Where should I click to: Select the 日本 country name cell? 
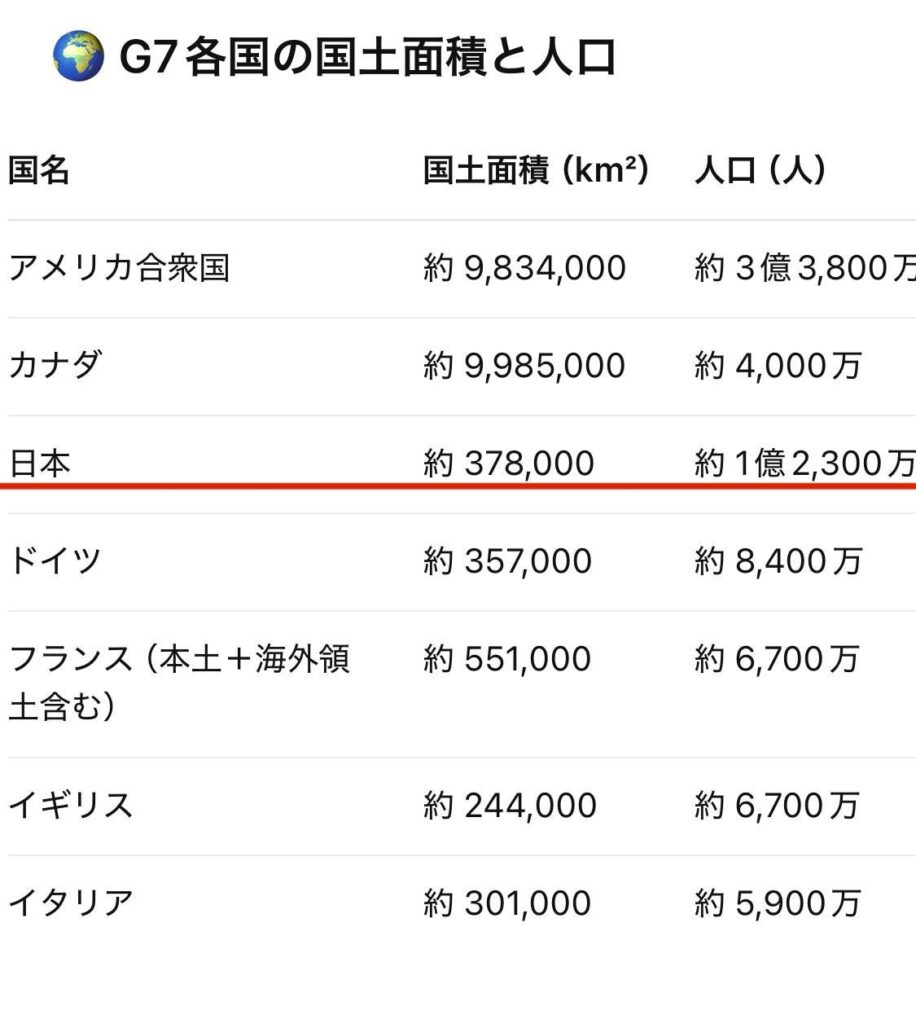tap(39, 463)
